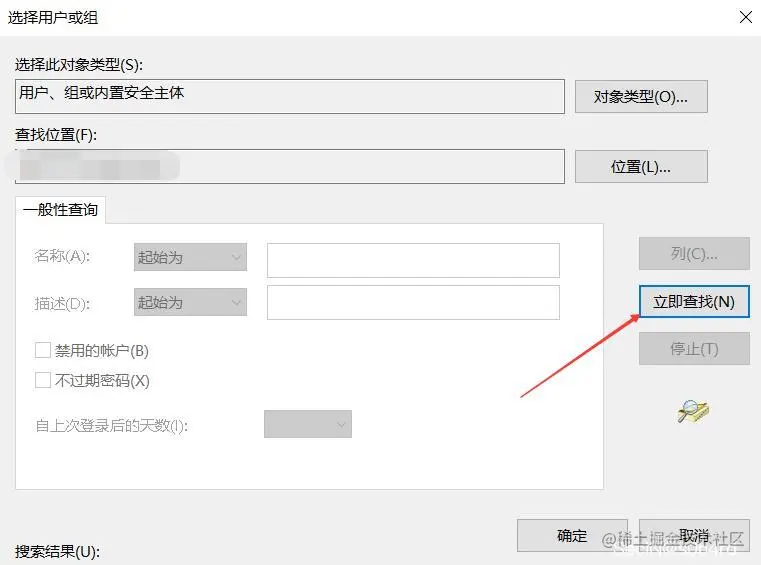
Task: Click the 描述(D) text input field
Action: [413, 302]
